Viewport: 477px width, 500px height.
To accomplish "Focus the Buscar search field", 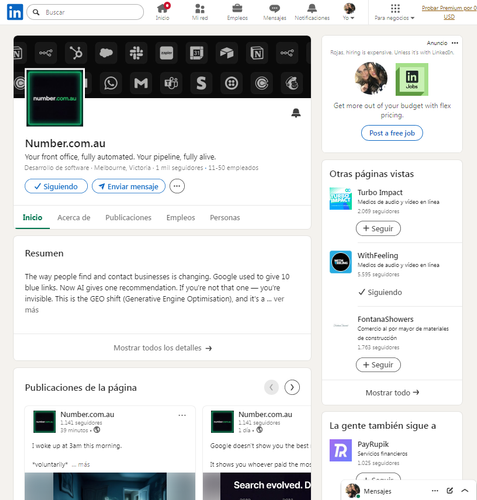I will 85,12.
